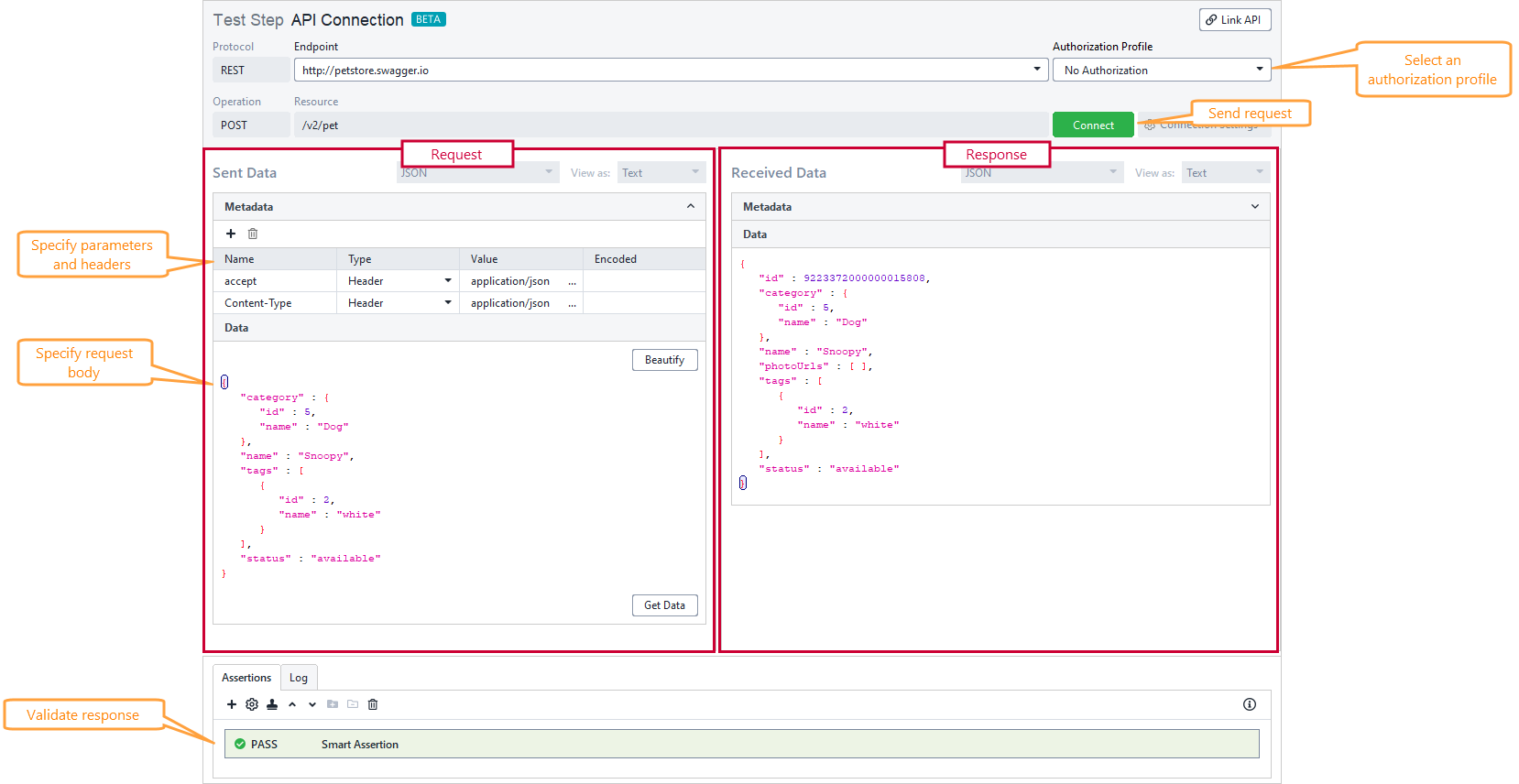
Task: Click the info icon in Assertions panel
Action: tap(1249, 704)
